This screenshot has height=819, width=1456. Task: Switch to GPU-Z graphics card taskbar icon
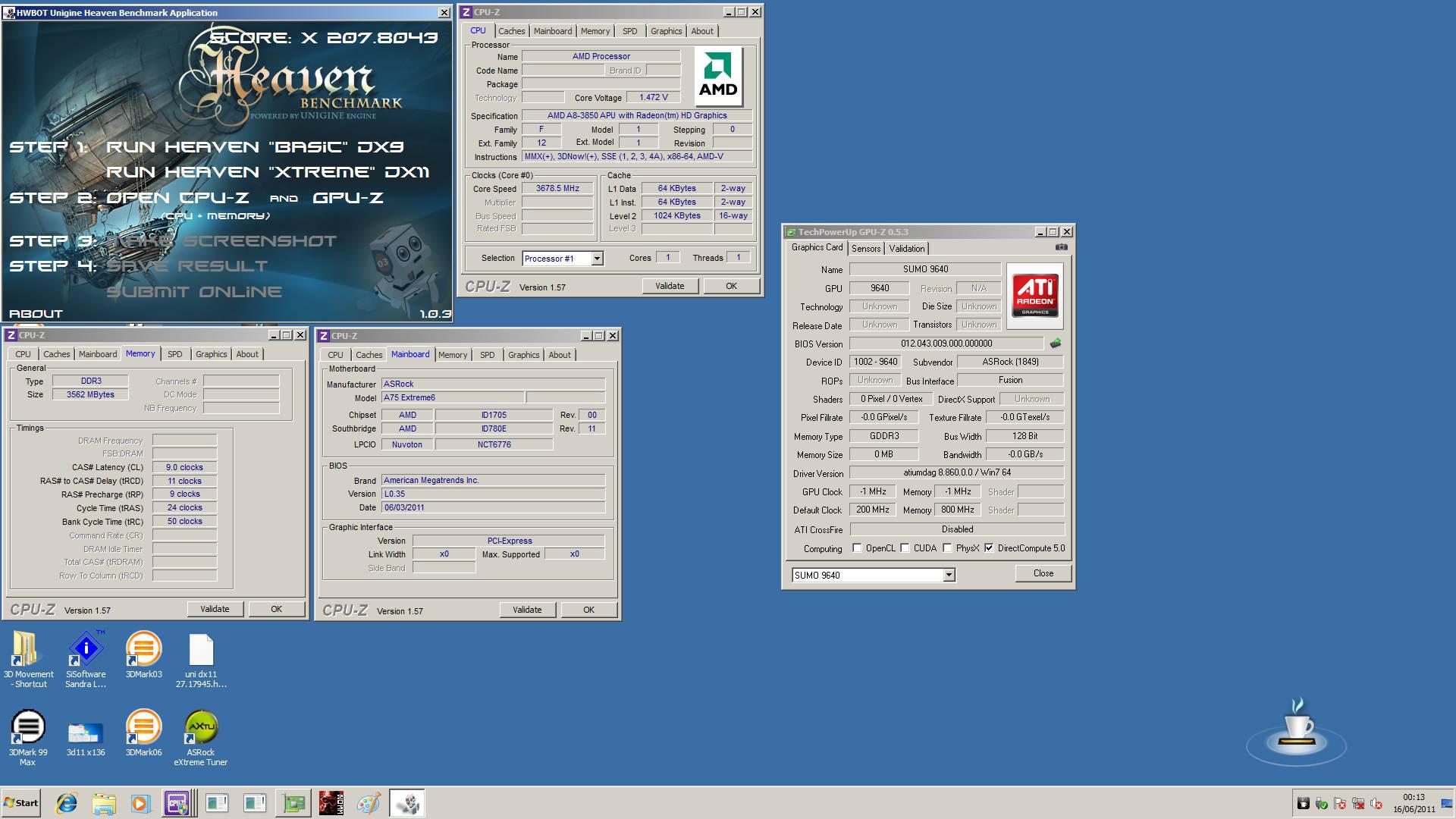tap(293, 803)
